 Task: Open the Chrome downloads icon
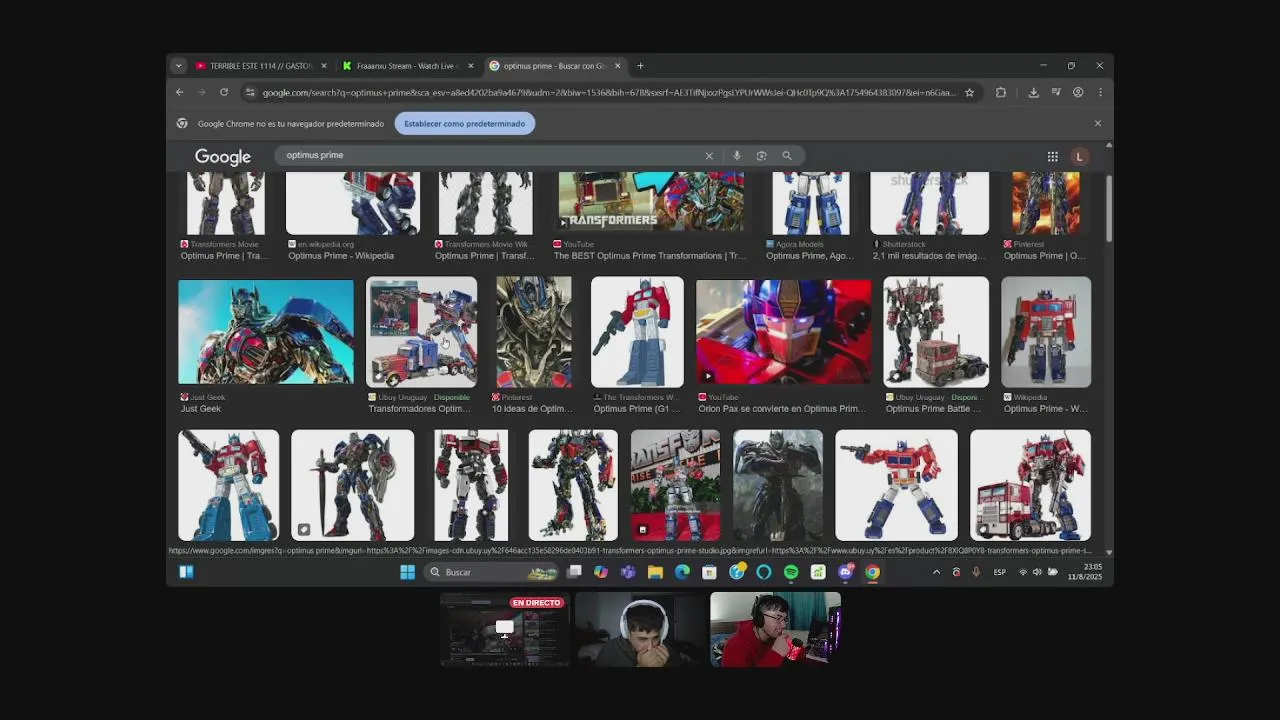coord(1033,92)
